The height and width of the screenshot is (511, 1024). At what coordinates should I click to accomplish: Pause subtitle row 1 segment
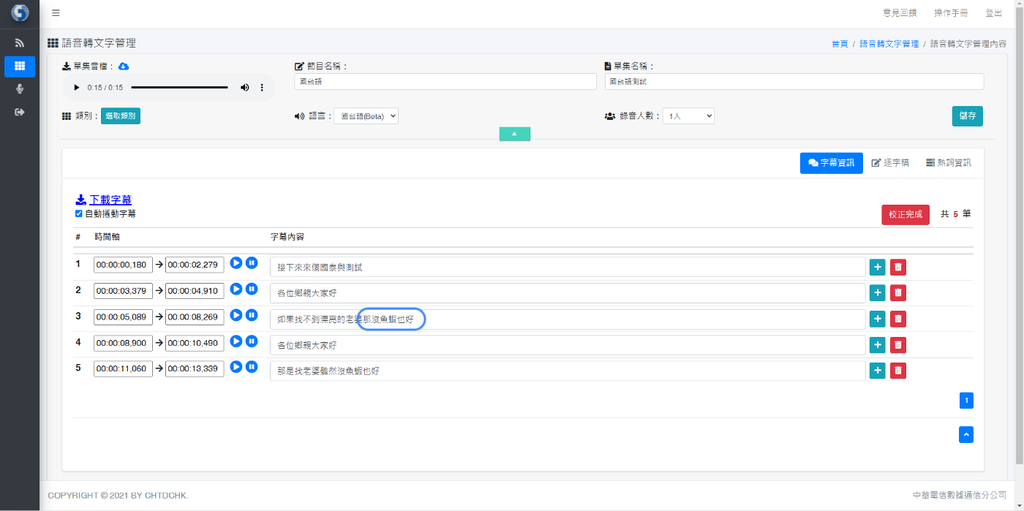(x=251, y=263)
